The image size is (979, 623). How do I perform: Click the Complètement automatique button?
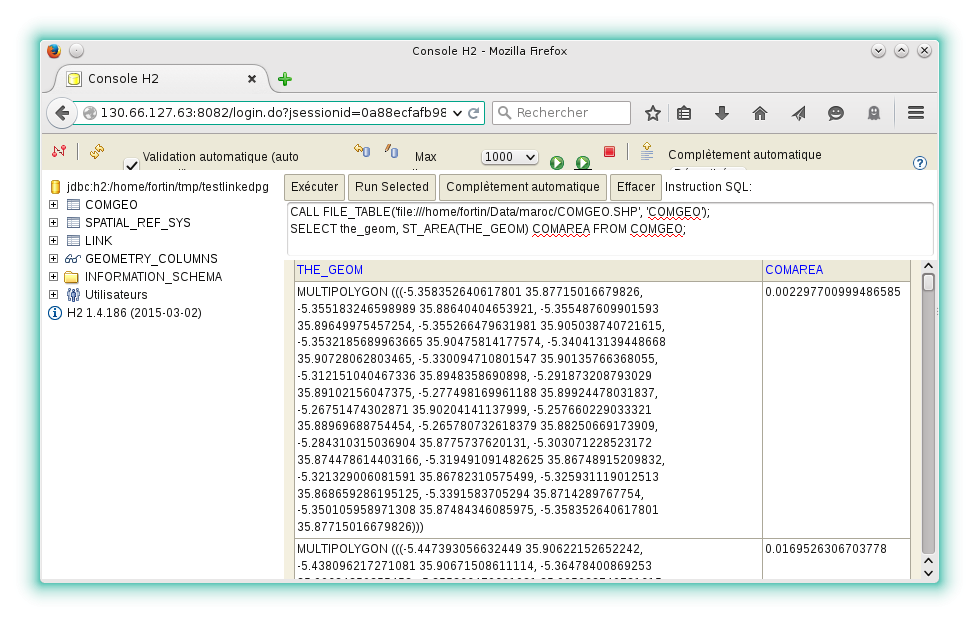point(523,187)
